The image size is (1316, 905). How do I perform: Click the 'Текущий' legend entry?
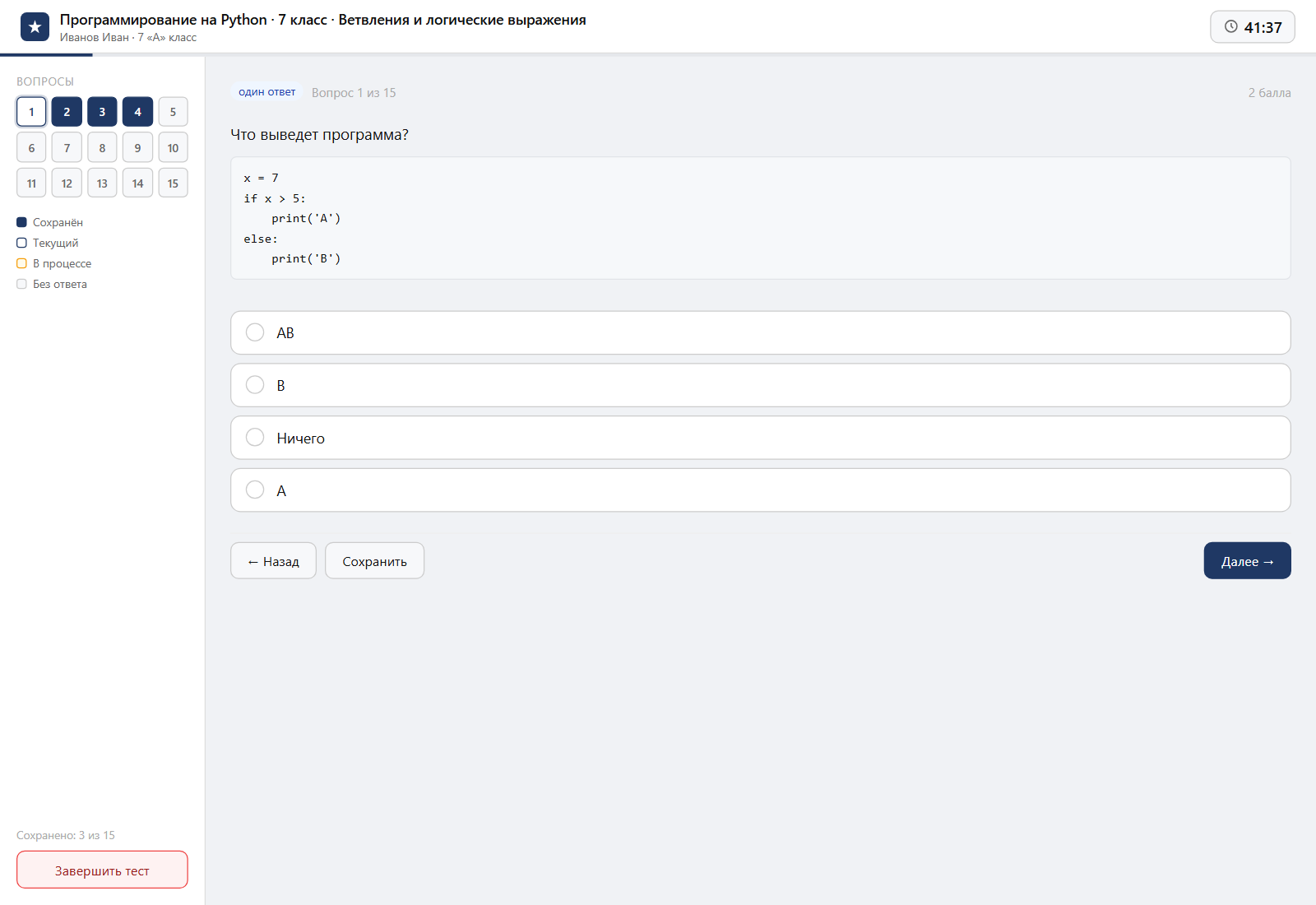click(x=48, y=243)
